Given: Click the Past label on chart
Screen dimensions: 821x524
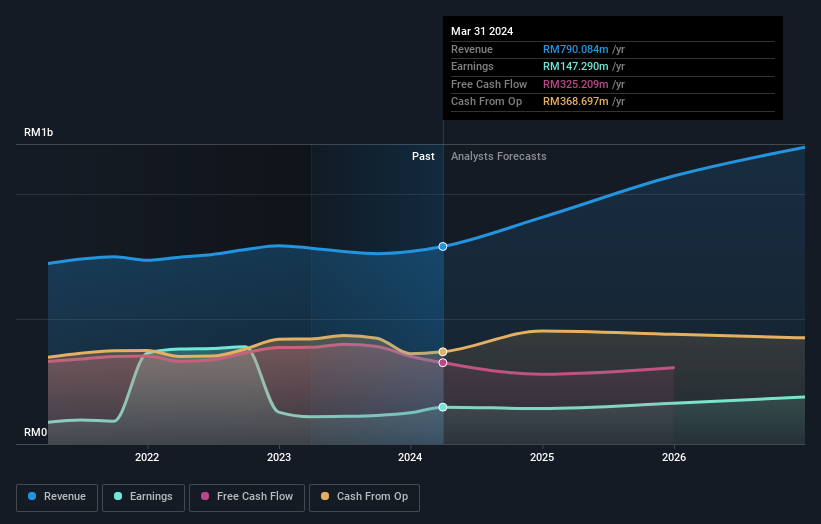Looking at the screenshot, I should [x=423, y=156].
